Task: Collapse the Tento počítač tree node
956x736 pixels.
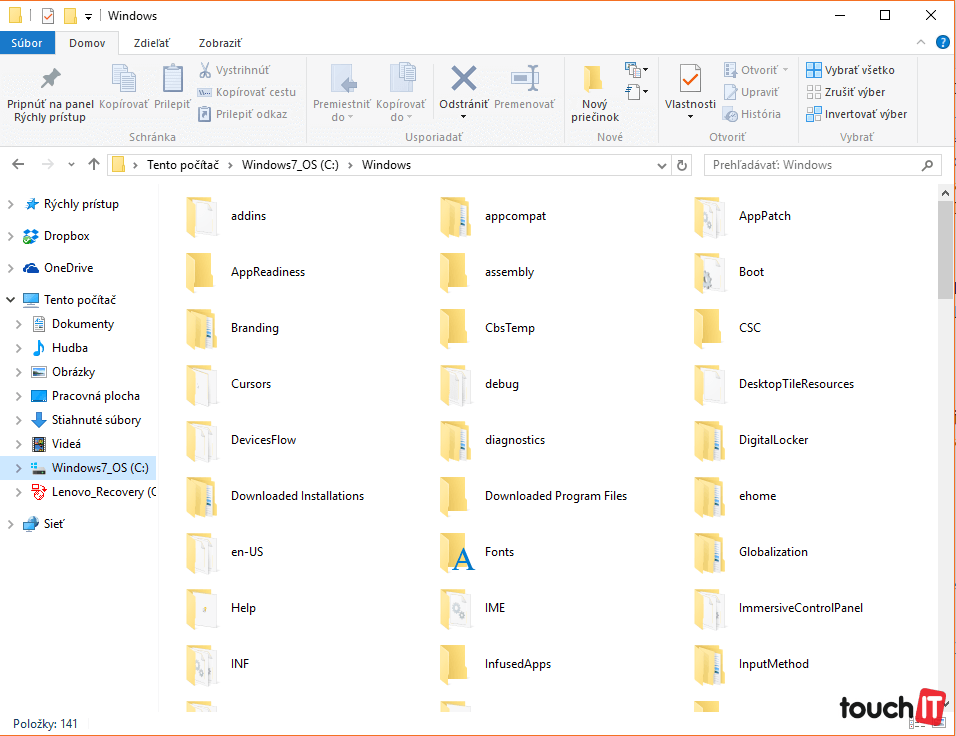Action: tap(11, 300)
